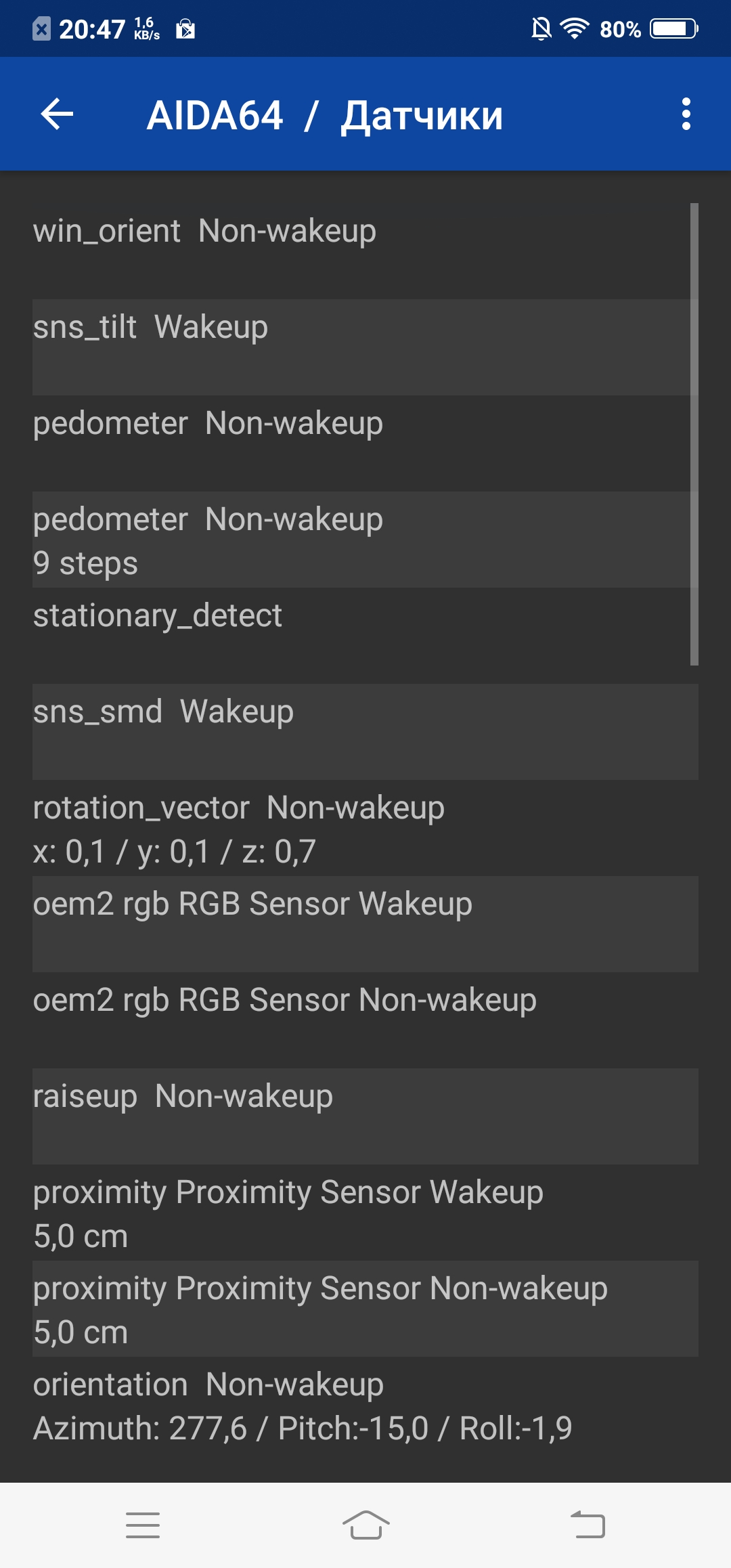Tap the system back navigation icon
The height and width of the screenshot is (1568, 731).
(x=588, y=1525)
